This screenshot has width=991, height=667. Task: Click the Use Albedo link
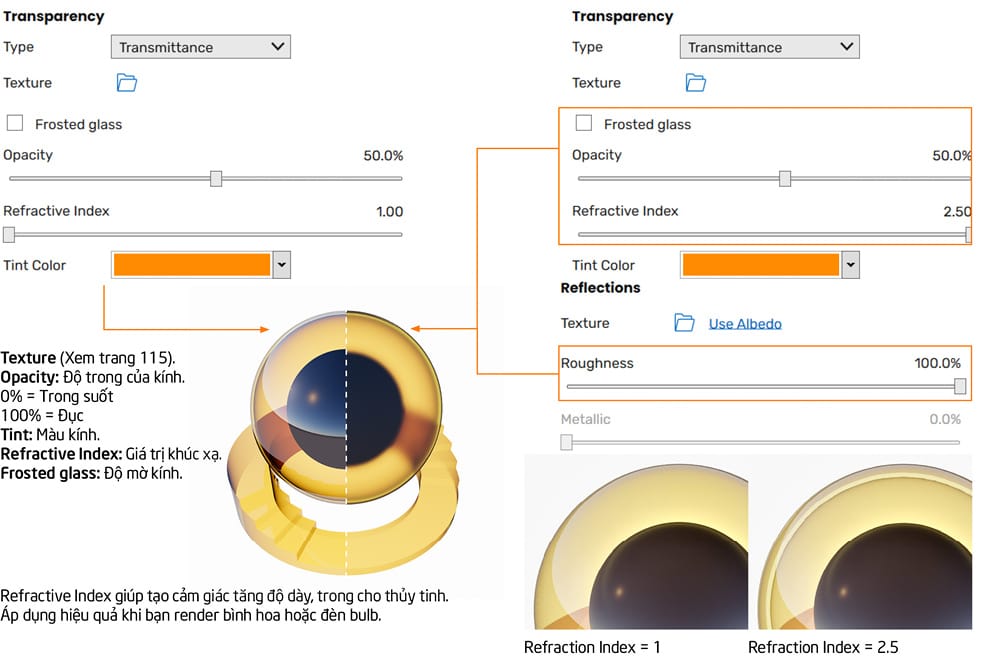coord(745,324)
